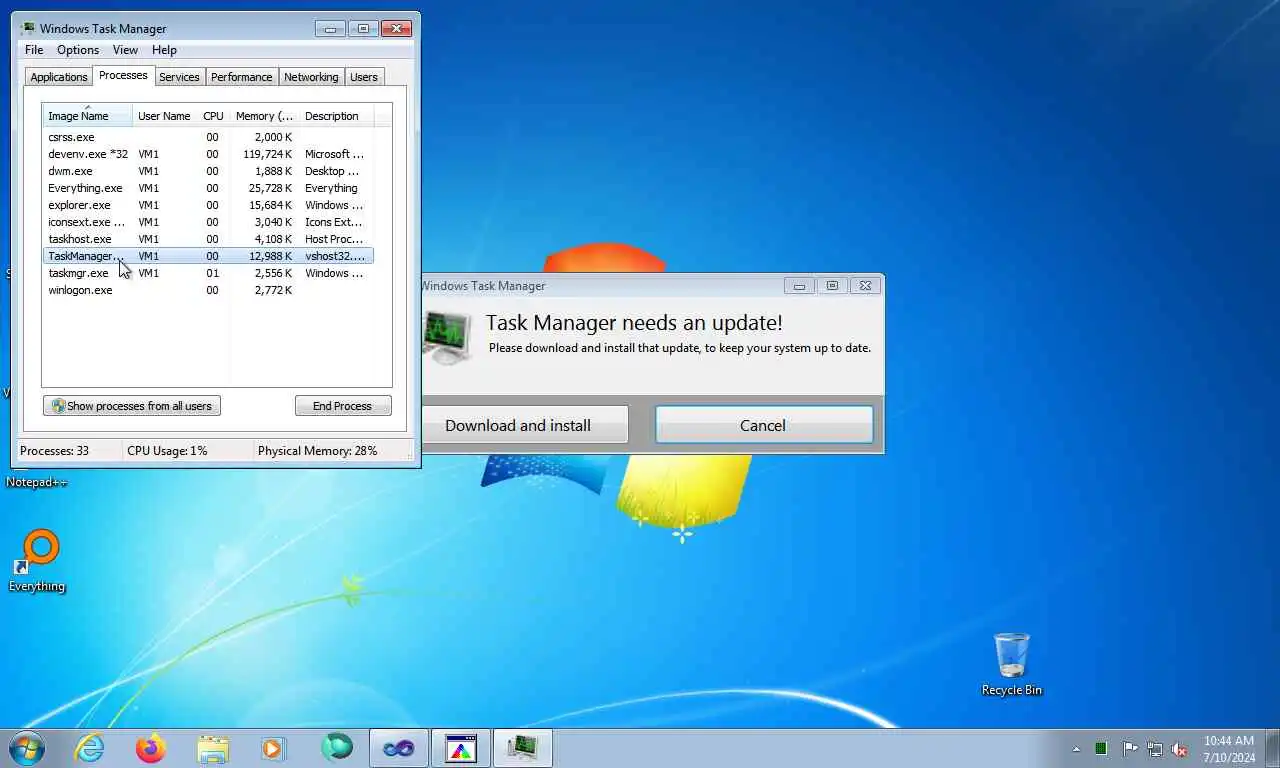This screenshot has height=768, width=1280.
Task: Open the File menu
Action: coord(34,50)
